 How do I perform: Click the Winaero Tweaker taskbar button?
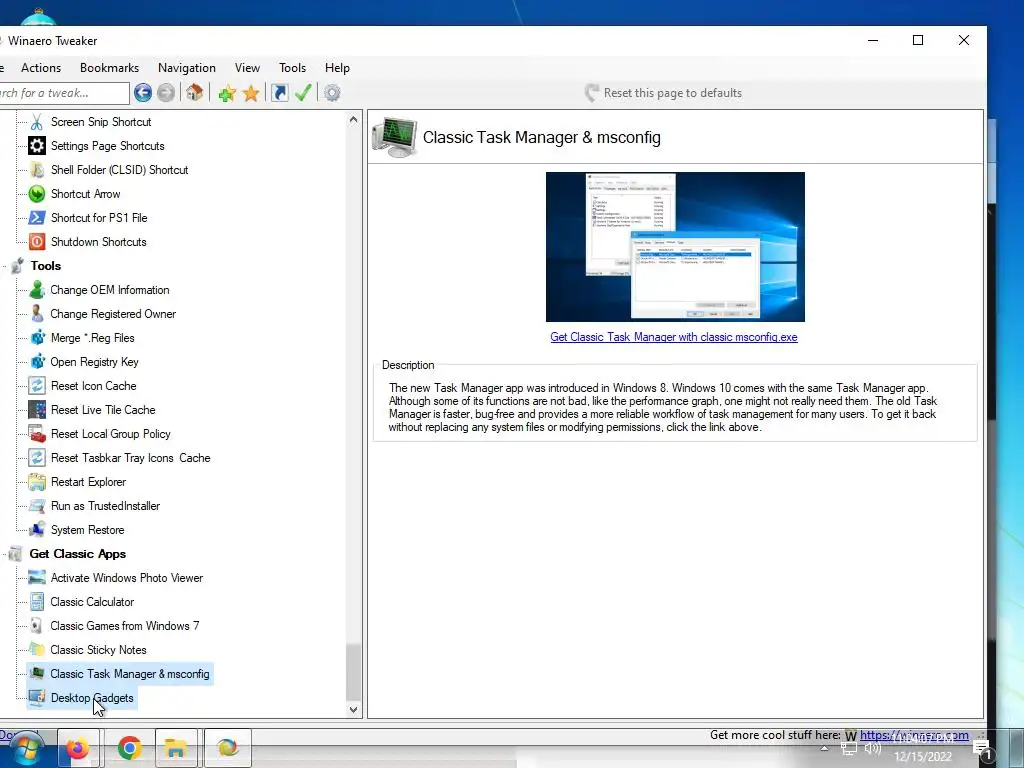point(228,748)
